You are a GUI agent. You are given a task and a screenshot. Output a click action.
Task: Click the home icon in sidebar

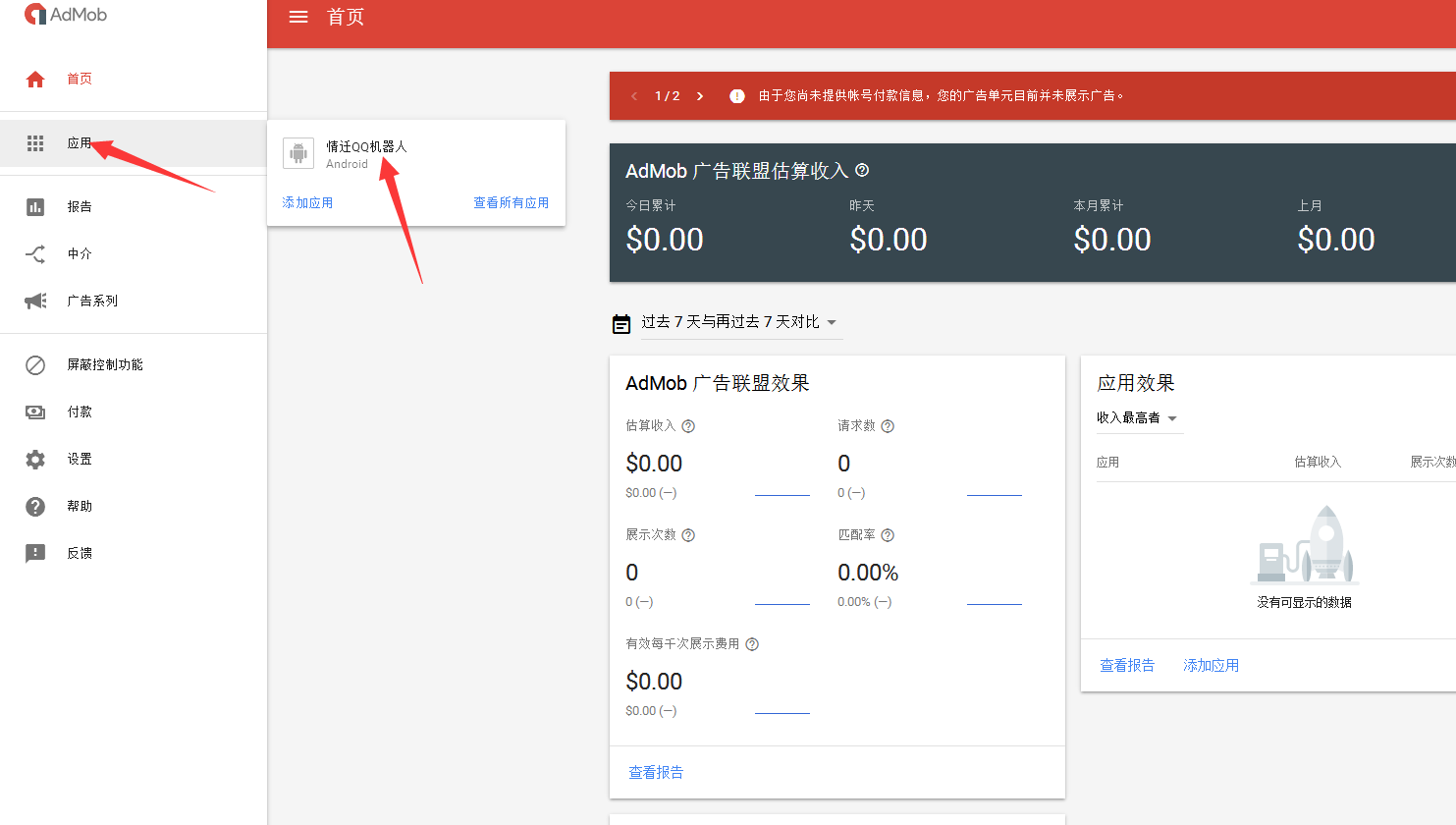35,80
